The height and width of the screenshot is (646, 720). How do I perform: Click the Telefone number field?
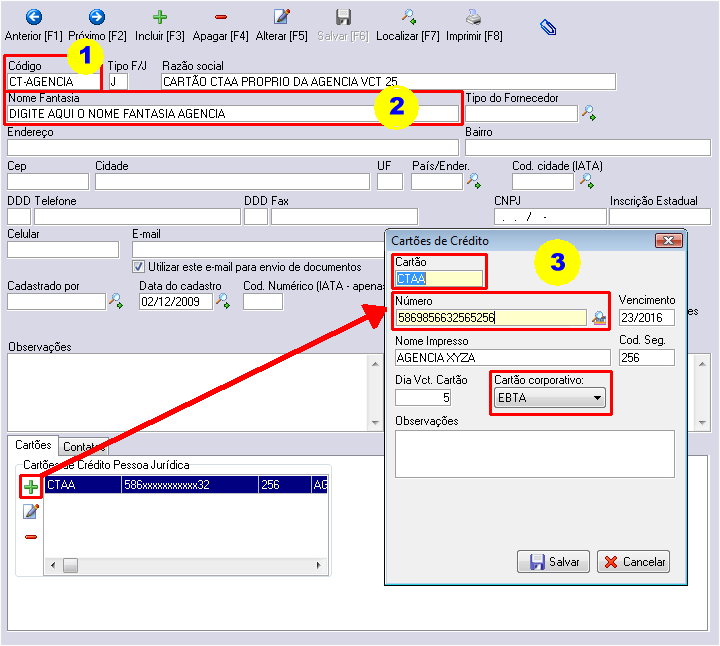pyautogui.click(x=137, y=217)
